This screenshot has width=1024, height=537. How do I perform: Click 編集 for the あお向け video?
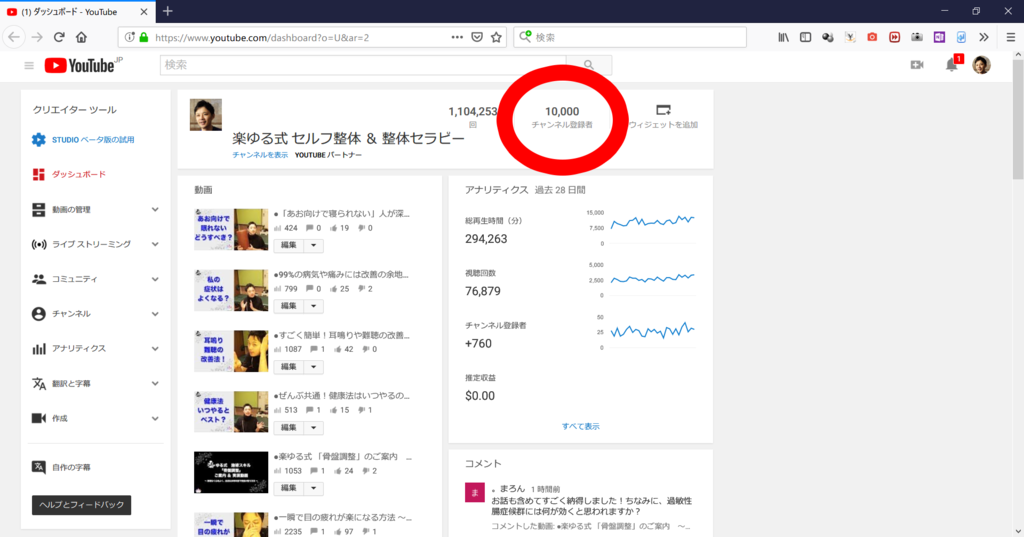(289, 245)
